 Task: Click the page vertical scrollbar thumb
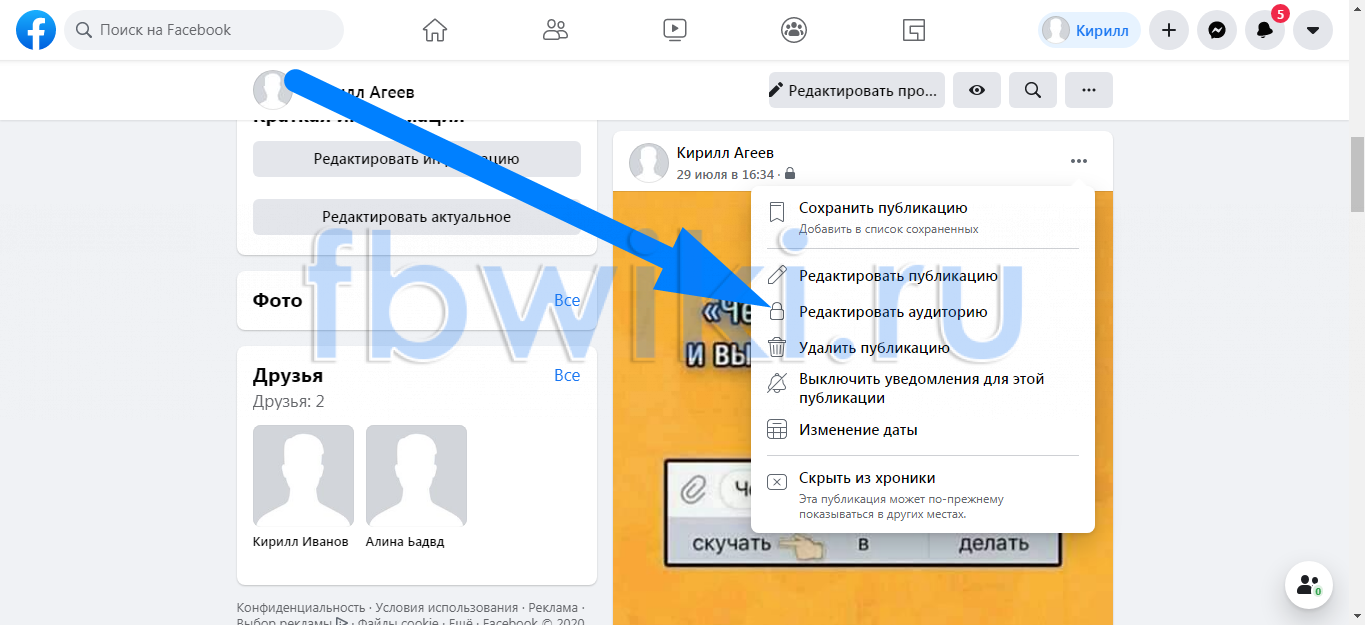[x=1357, y=174]
